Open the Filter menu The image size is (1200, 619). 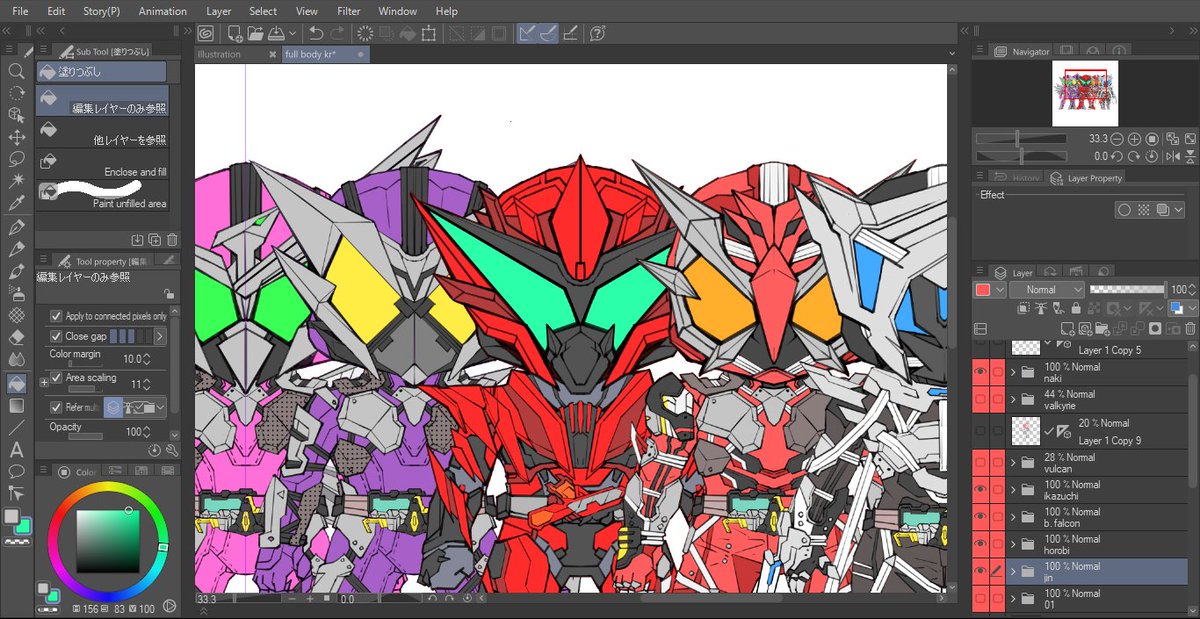point(349,11)
